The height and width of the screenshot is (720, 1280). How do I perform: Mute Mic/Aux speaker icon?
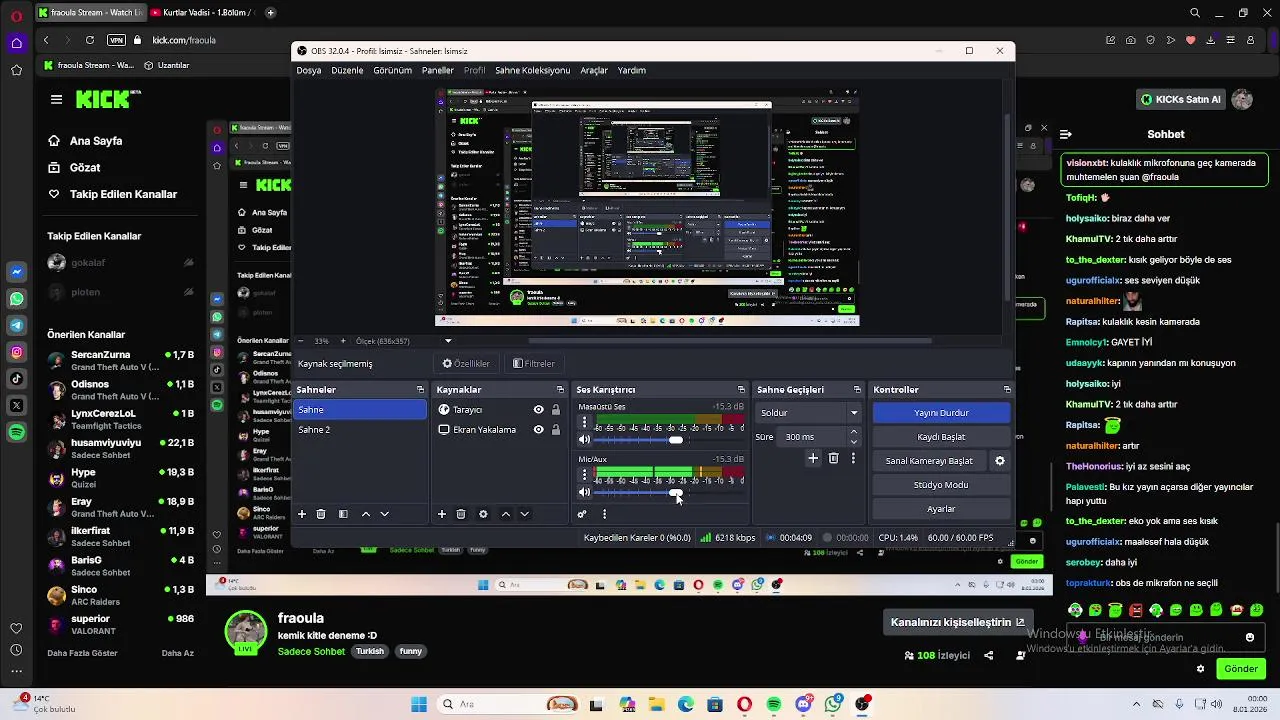tap(584, 492)
